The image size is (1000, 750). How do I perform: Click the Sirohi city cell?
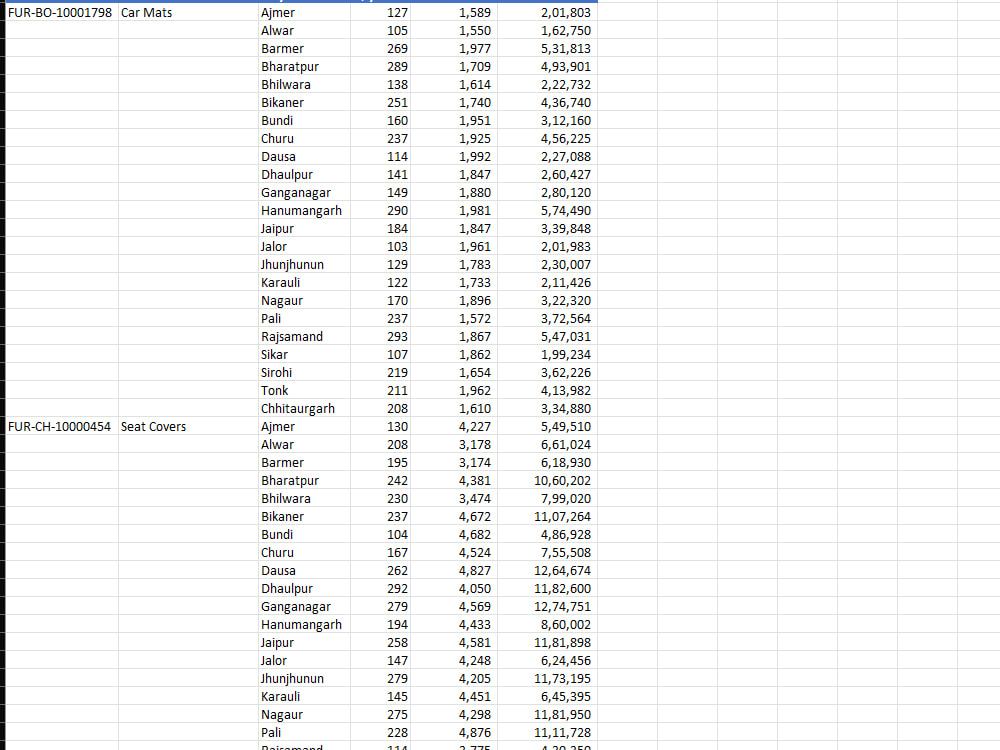pyautogui.click(x=304, y=372)
